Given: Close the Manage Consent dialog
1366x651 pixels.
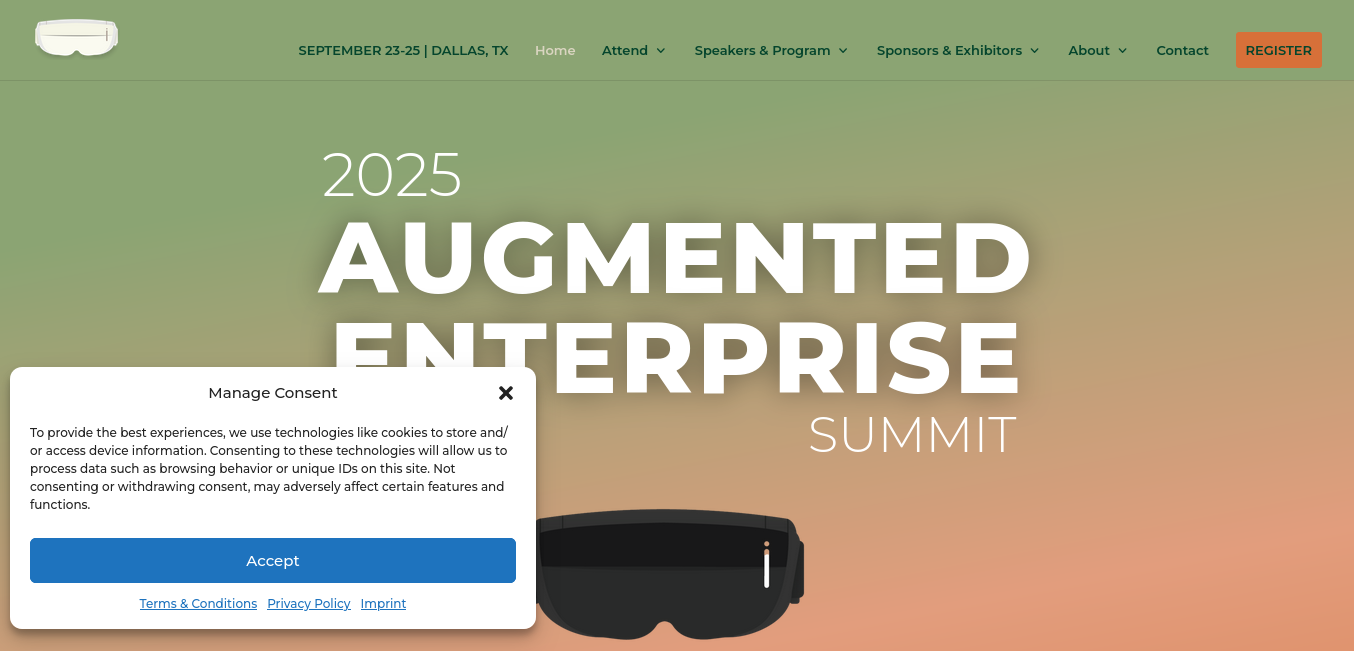Looking at the screenshot, I should coord(506,393).
